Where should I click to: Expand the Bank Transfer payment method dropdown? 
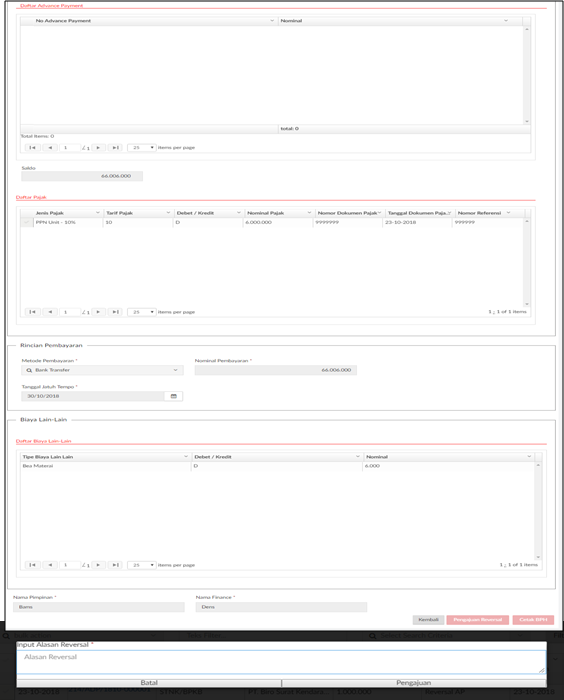(x=175, y=370)
